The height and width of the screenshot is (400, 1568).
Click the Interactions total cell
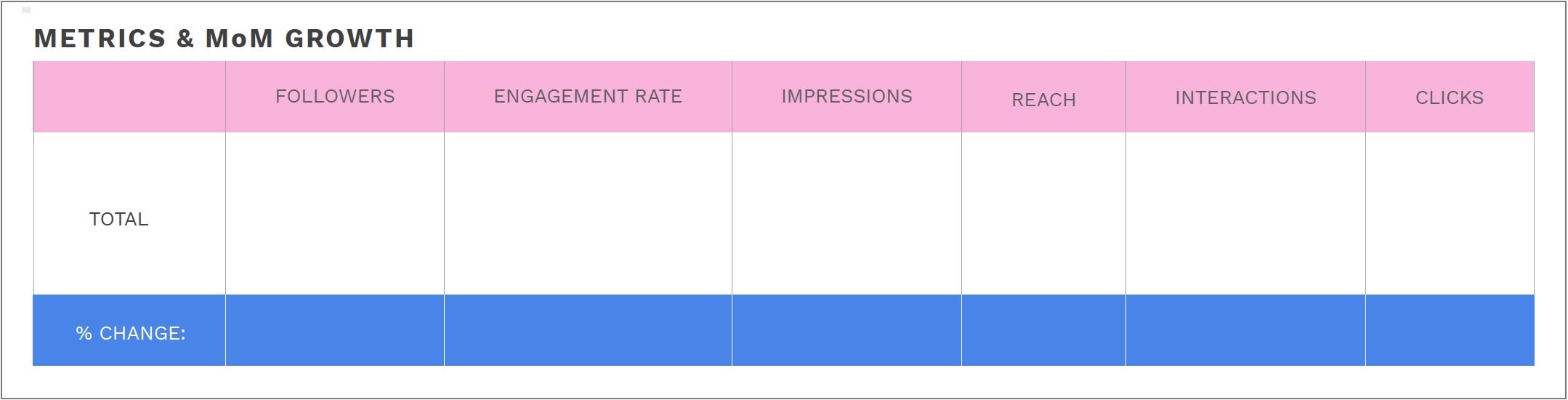1245,214
